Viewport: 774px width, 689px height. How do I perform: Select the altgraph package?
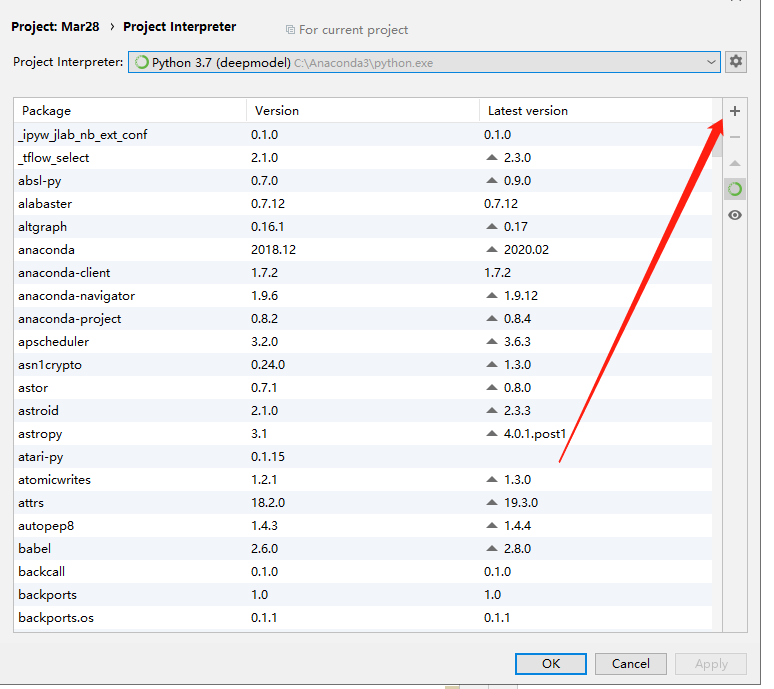click(363, 227)
